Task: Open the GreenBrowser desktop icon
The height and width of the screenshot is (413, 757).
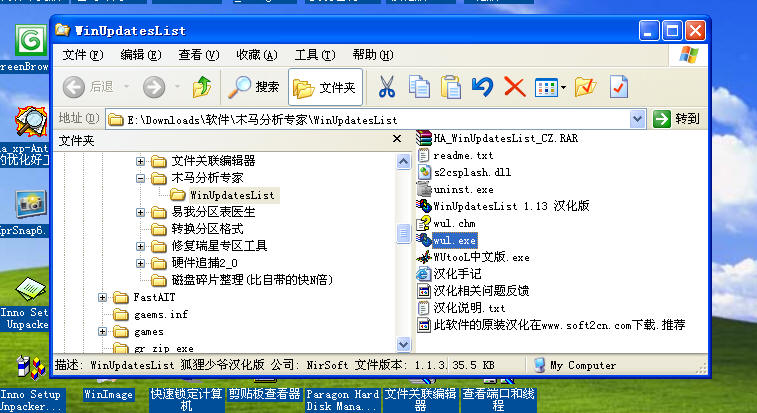Action: coord(31,41)
